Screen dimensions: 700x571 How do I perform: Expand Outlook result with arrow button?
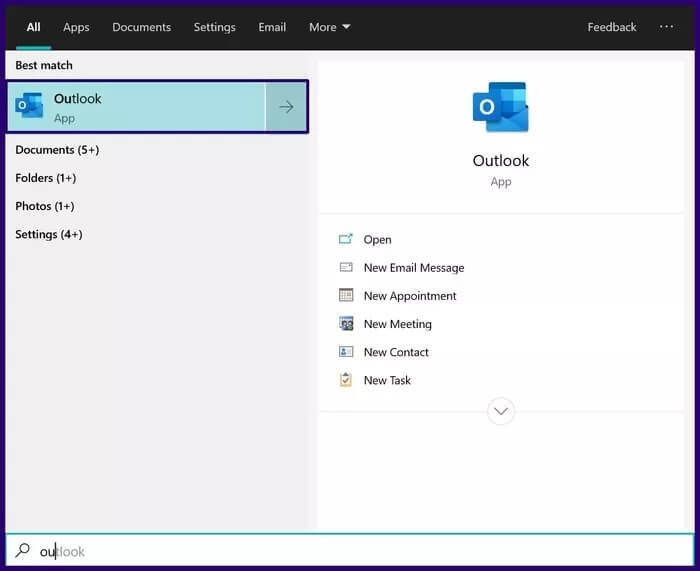click(286, 107)
